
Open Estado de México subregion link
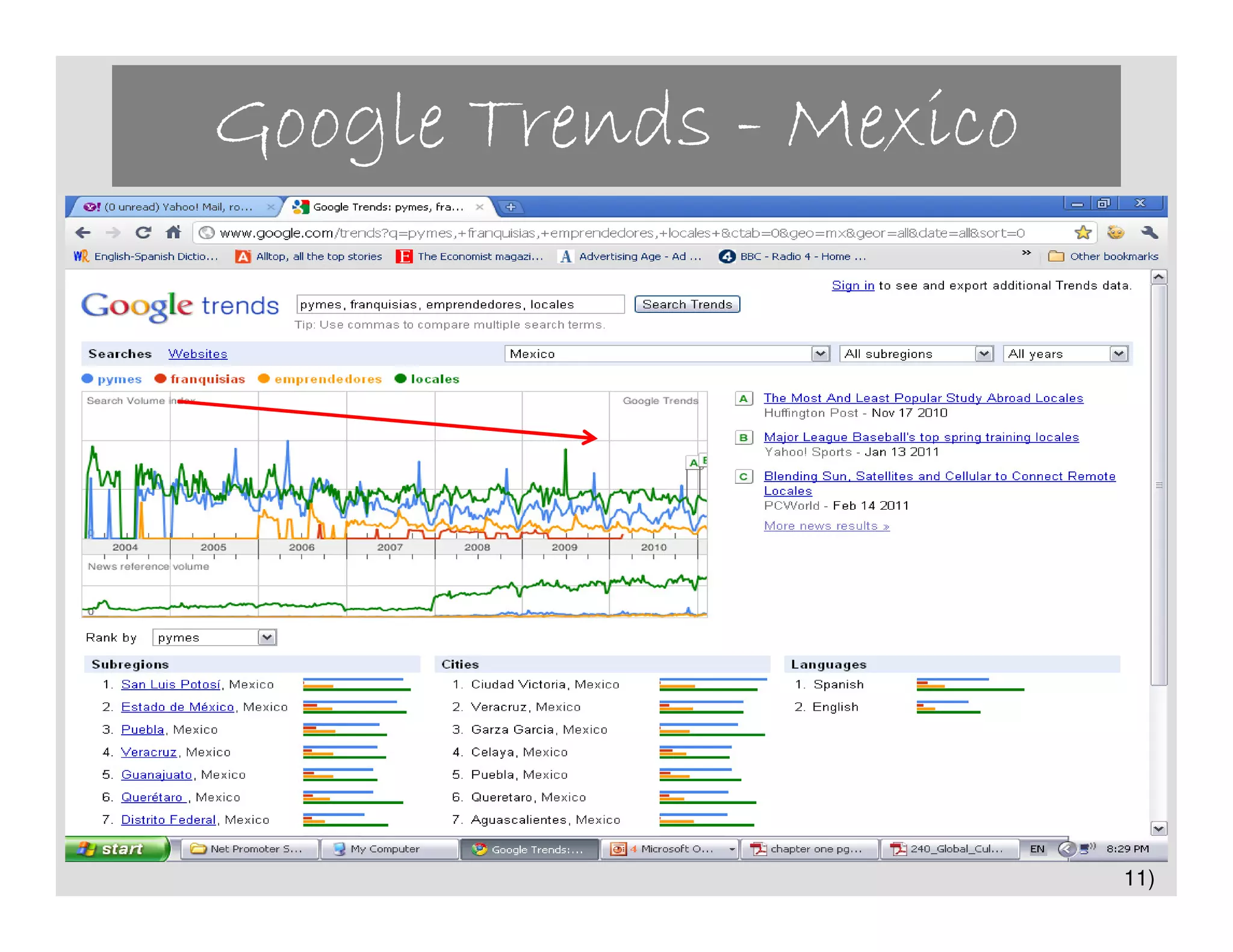pyautogui.click(x=178, y=707)
